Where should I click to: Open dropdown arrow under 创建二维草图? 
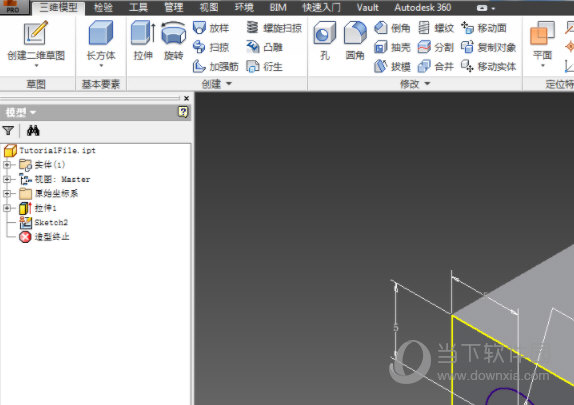[36, 66]
